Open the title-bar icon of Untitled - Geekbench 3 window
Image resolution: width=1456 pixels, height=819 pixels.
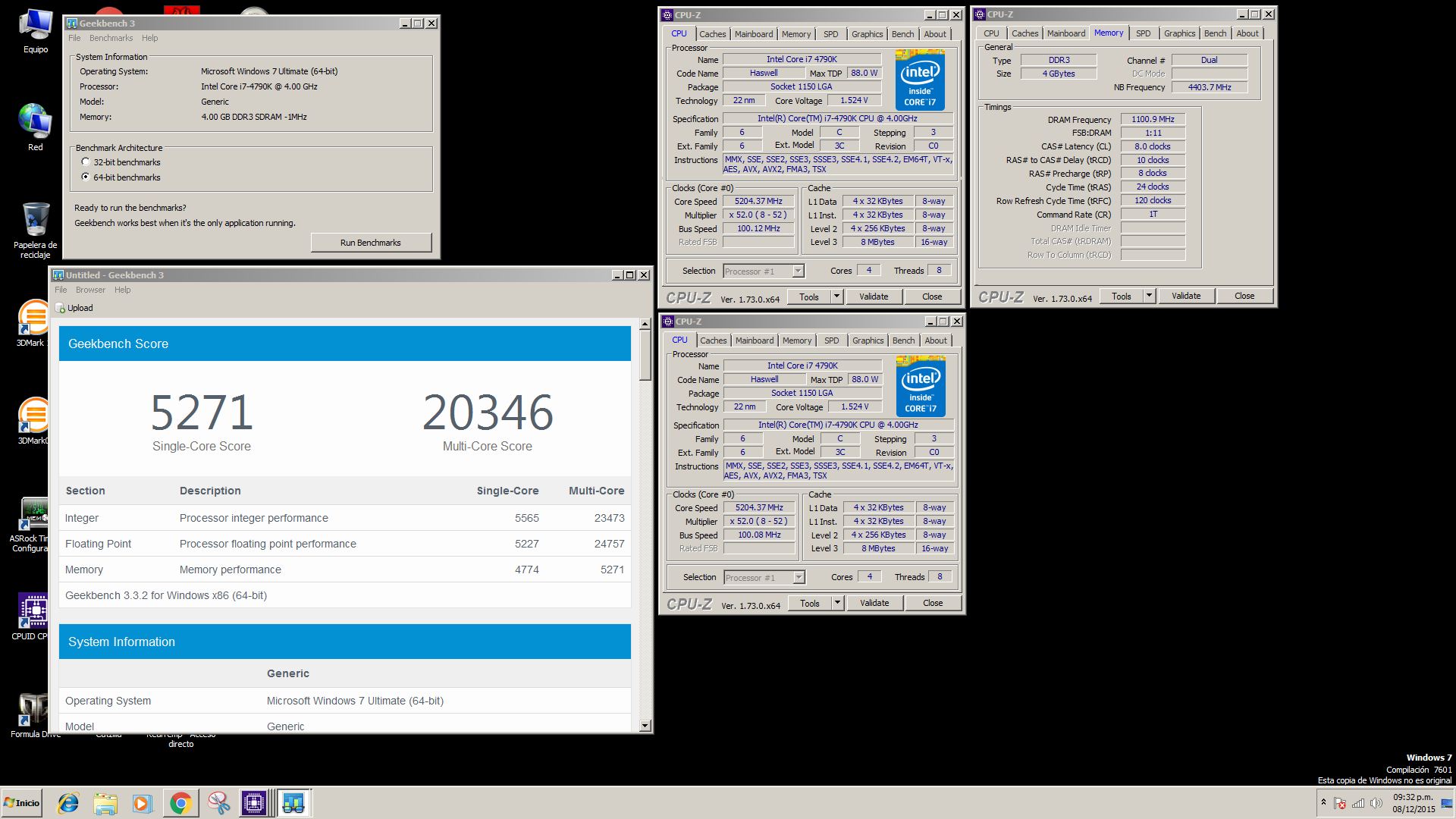58,275
